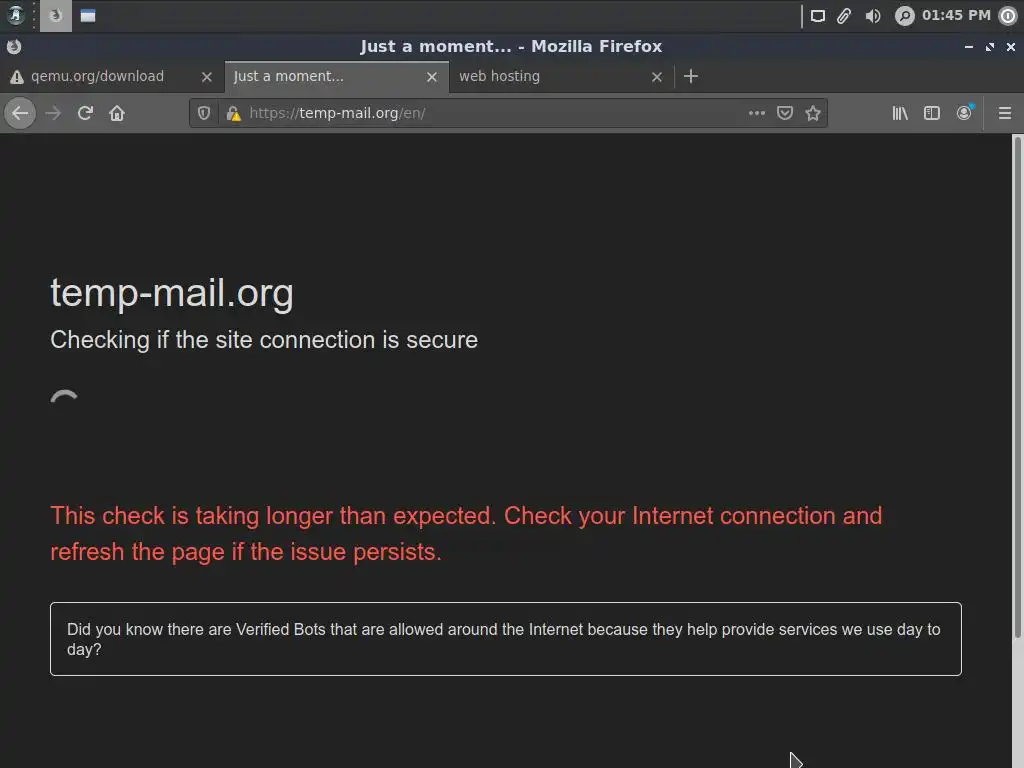
Task: Close the Just a moment tab
Action: pyautogui.click(x=432, y=77)
